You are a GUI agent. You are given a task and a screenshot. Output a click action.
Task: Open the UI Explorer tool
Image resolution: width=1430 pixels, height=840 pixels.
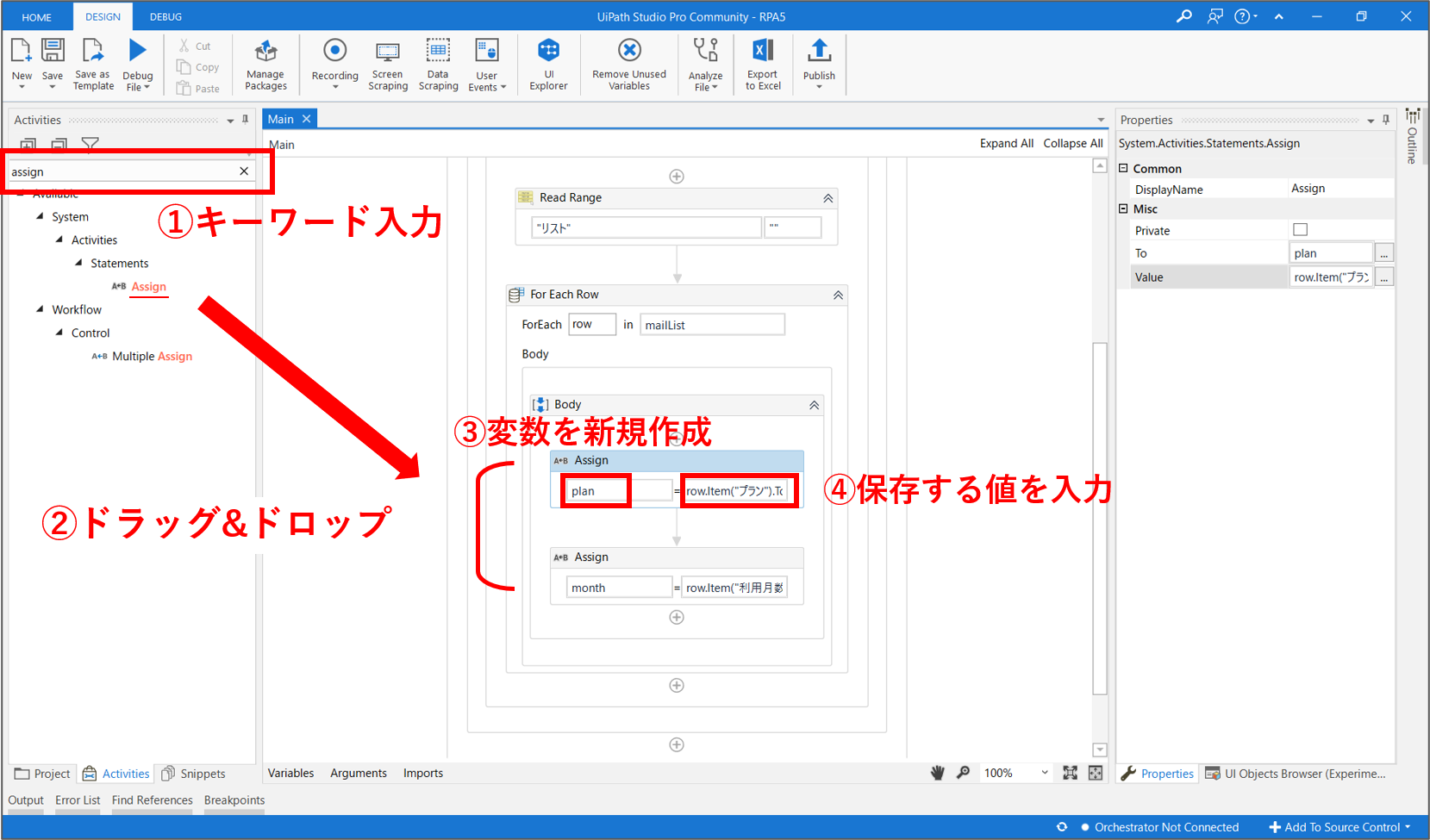coord(548,52)
